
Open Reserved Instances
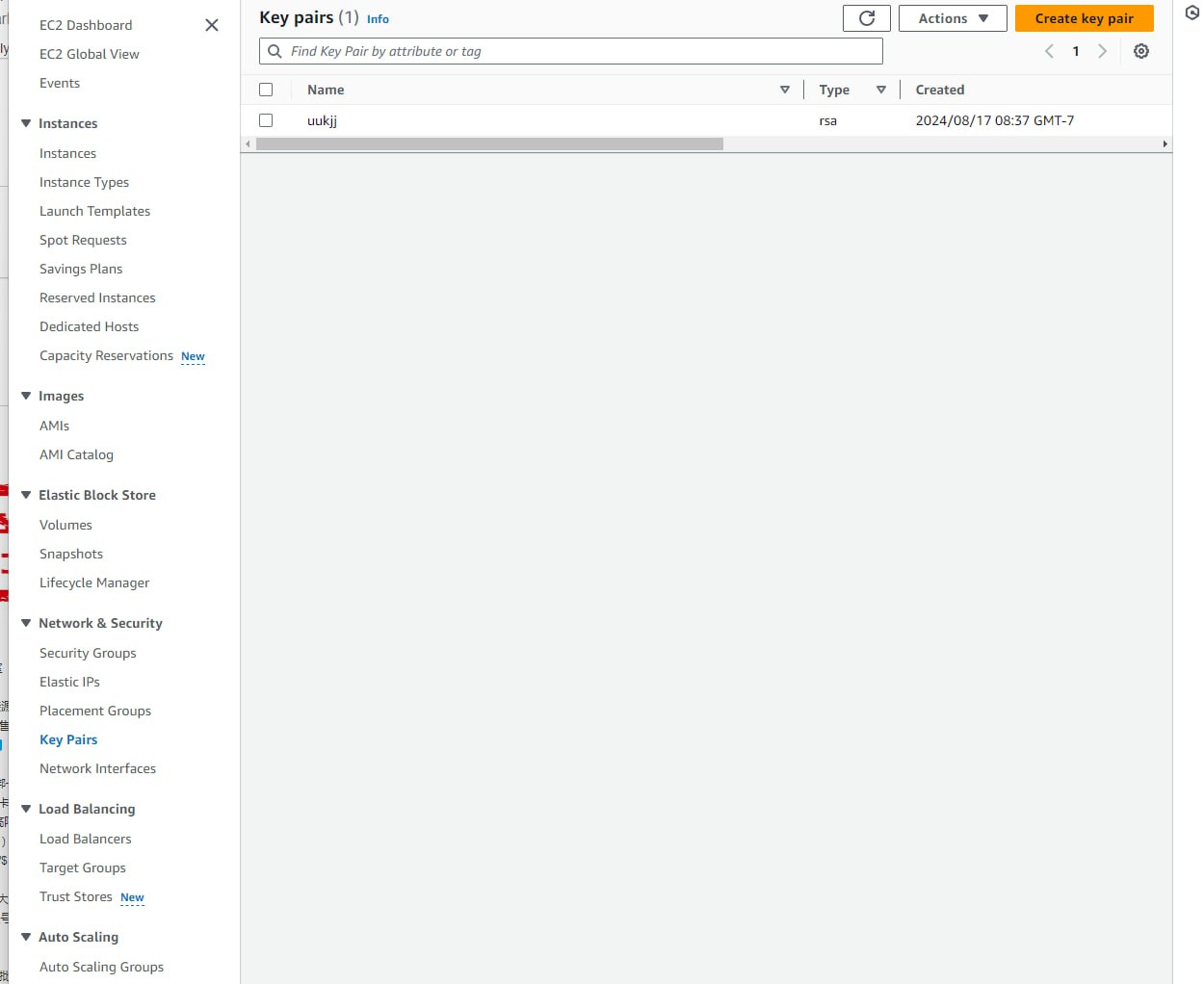tap(97, 298)
